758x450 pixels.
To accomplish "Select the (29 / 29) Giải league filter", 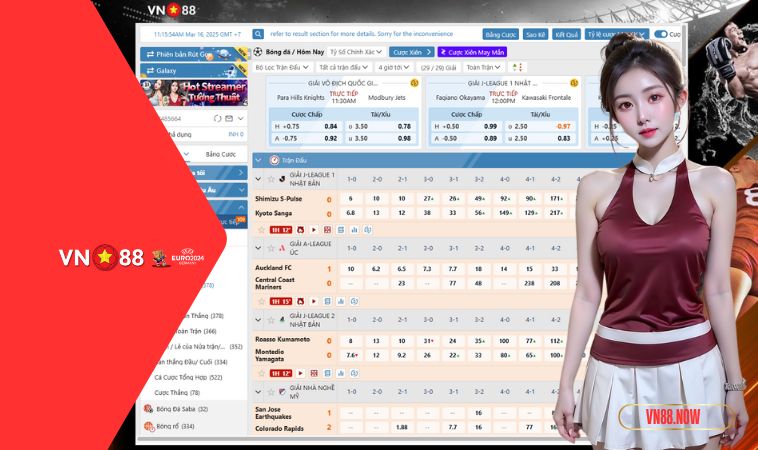I will (438, 67).
